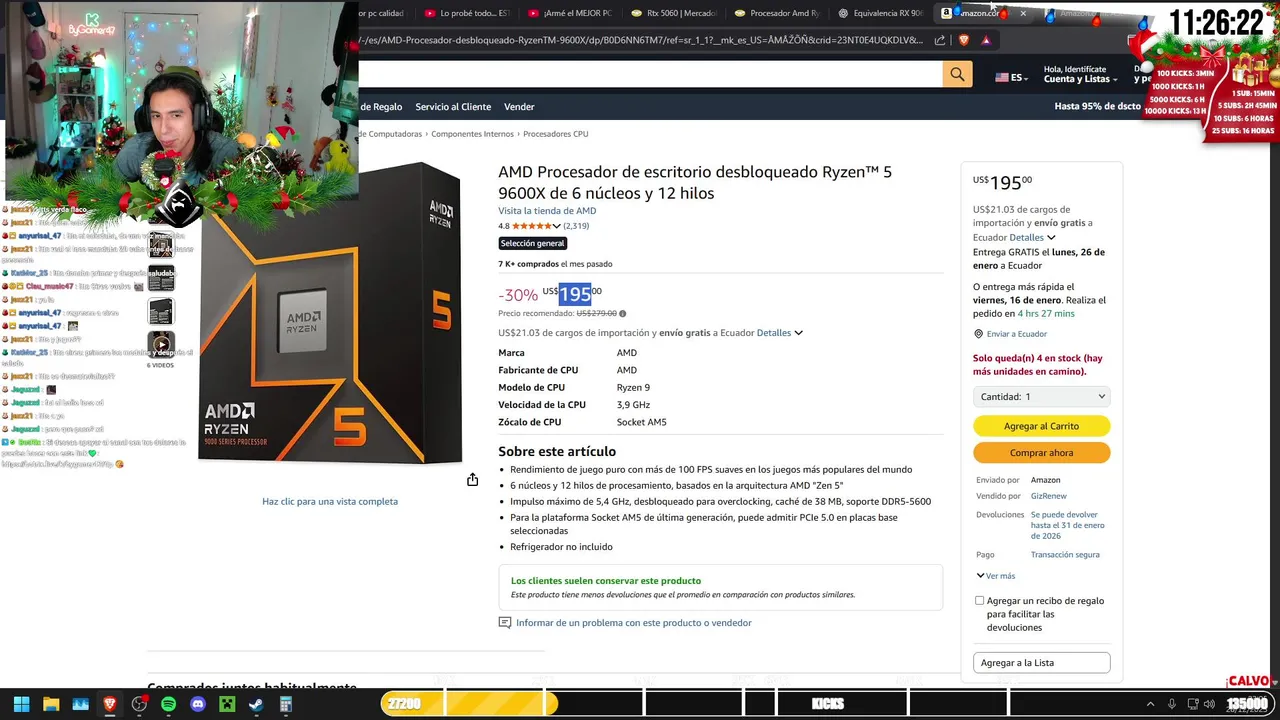The height and width of the screenshot is (720, 1280).
Task: Open 'Vender' nav item
Action: click(x=519, y=107)
